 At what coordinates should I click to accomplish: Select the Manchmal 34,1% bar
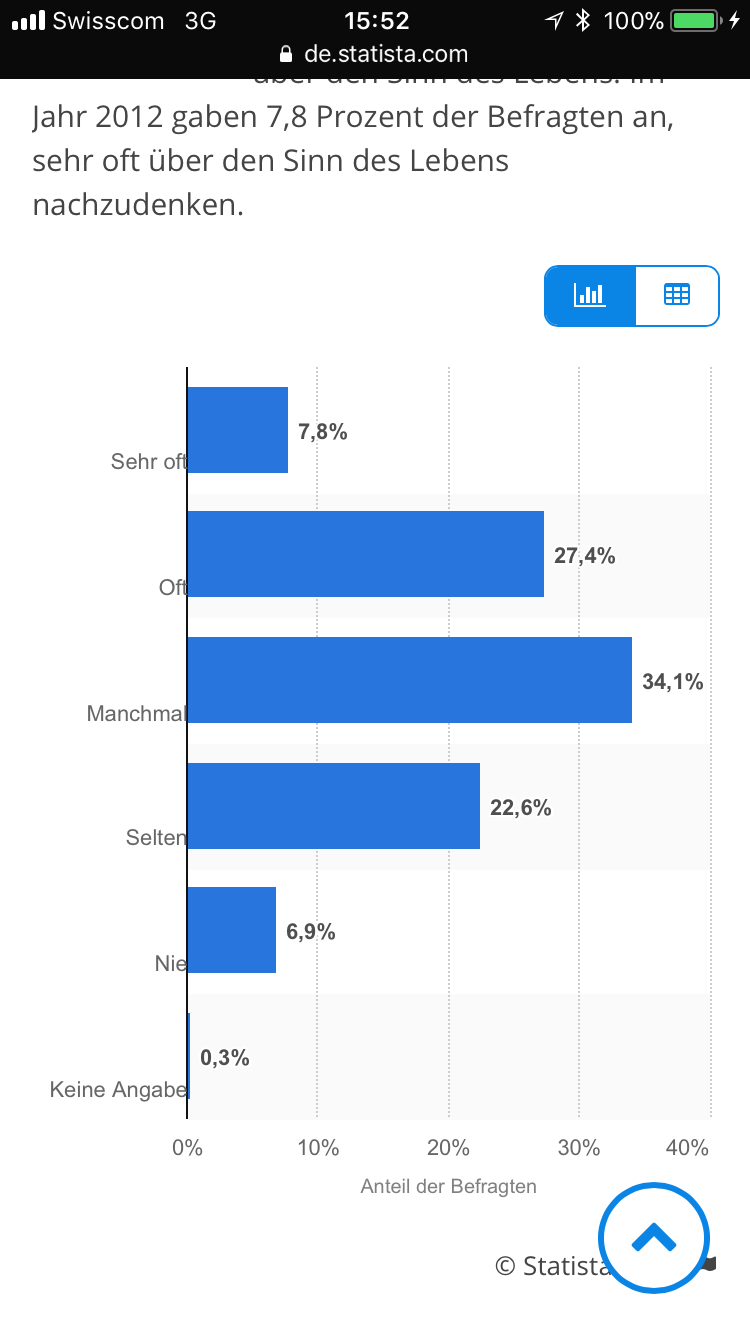coord(410,680)
